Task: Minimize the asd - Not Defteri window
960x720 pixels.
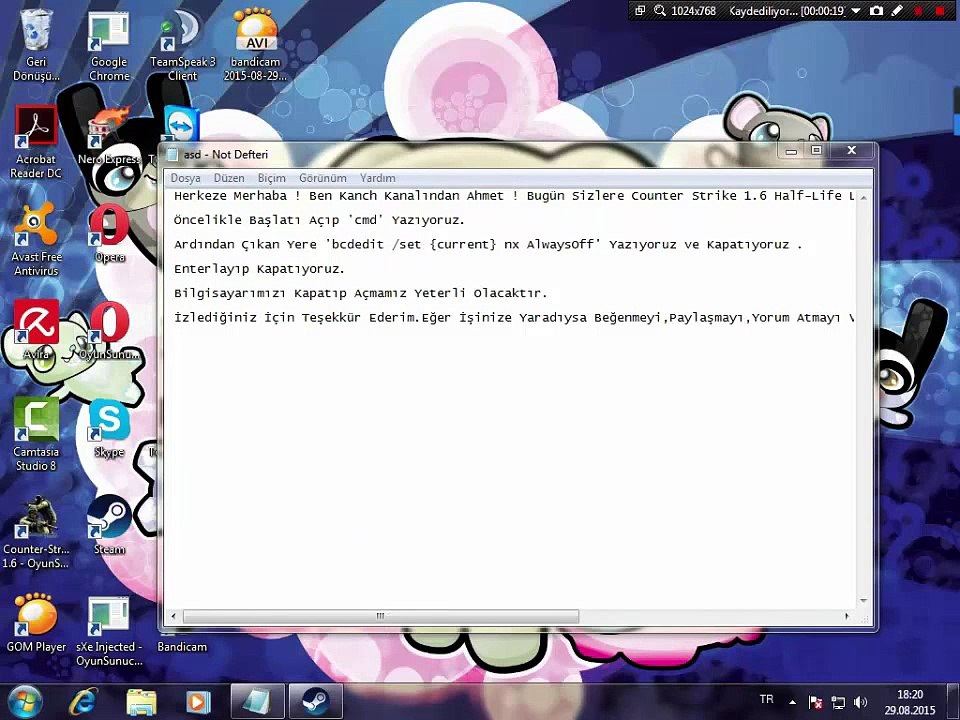Action: click(x=791, y=151)
